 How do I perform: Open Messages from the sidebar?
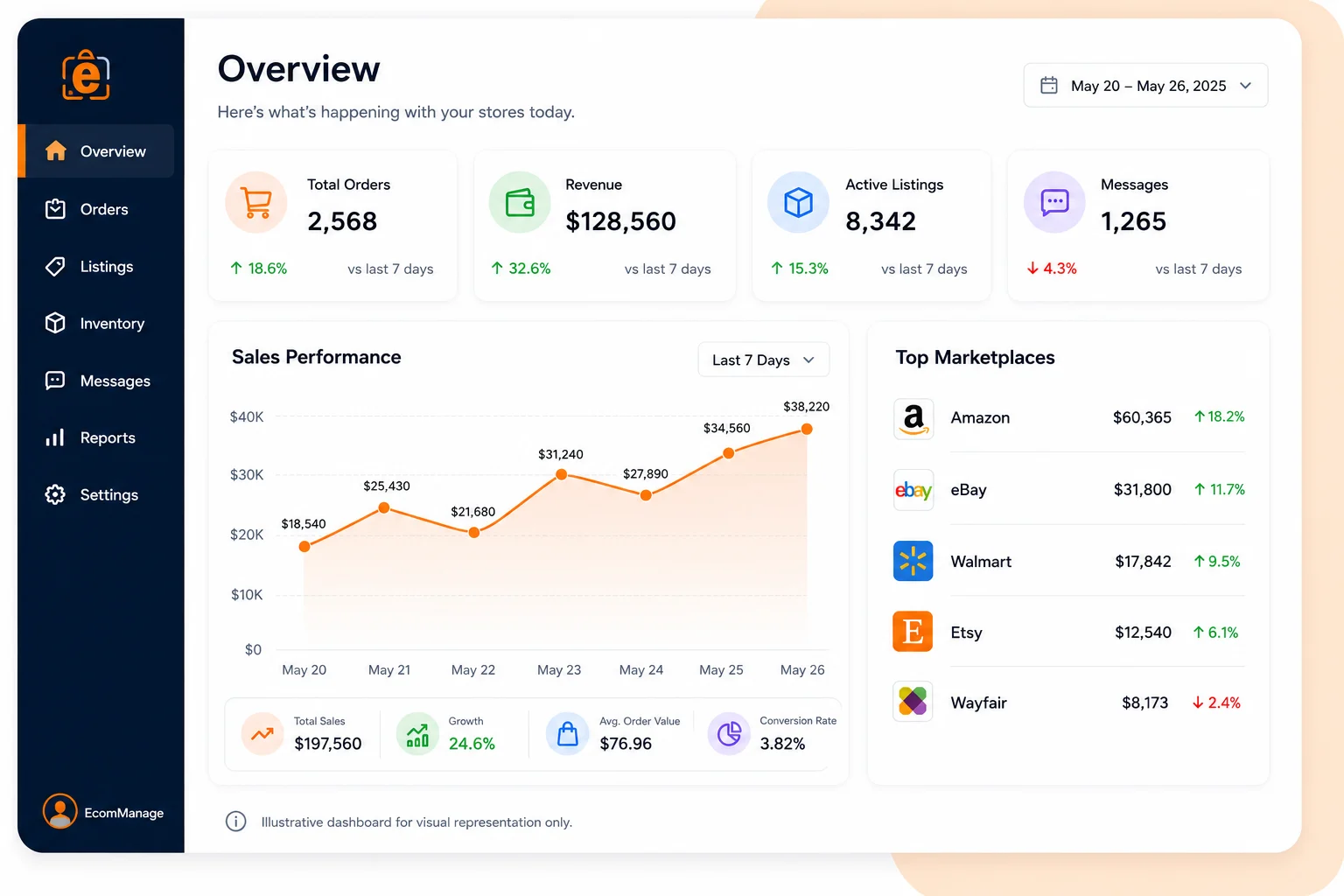95,381
